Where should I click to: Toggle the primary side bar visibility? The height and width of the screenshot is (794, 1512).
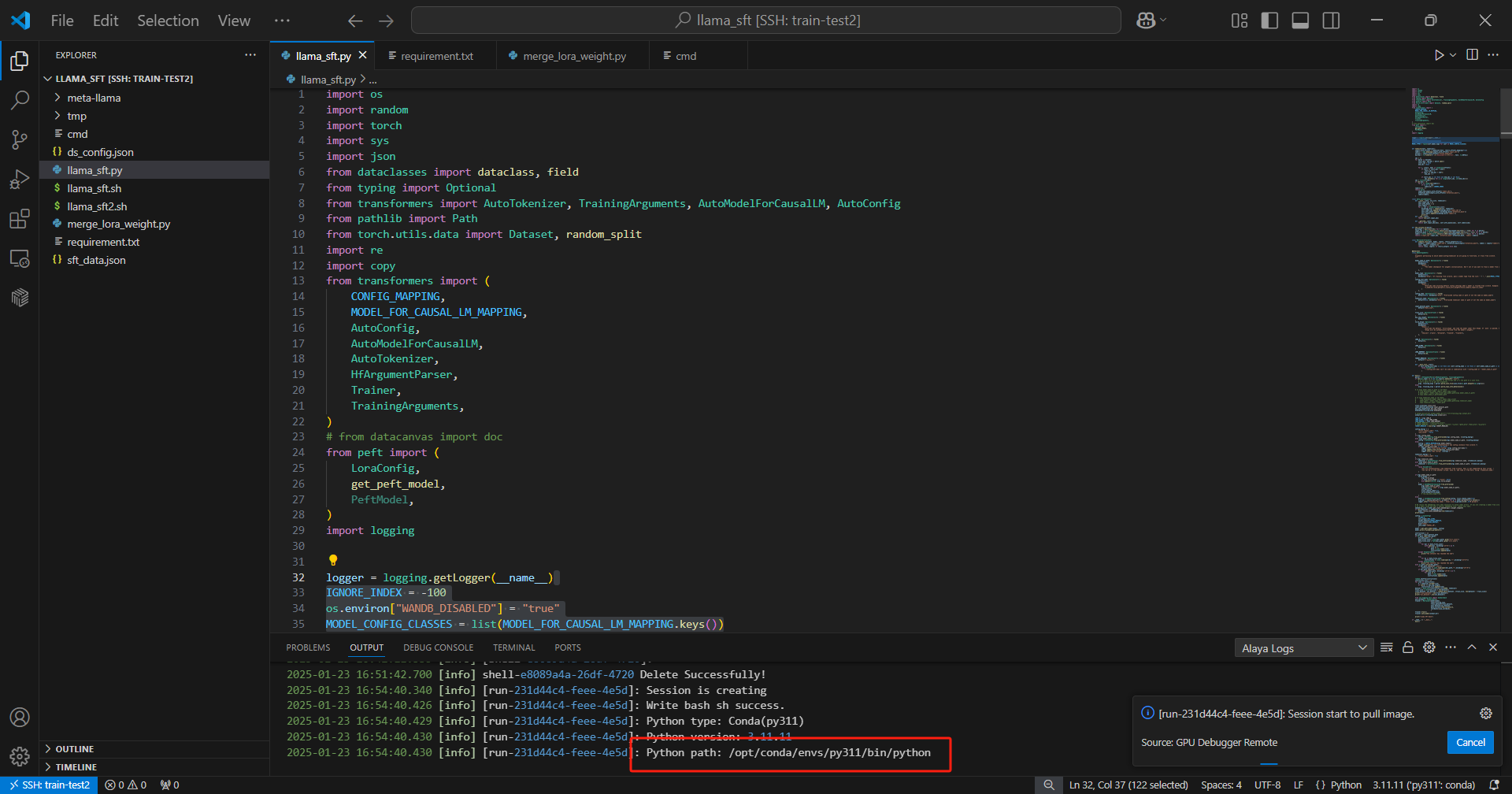1269,20
